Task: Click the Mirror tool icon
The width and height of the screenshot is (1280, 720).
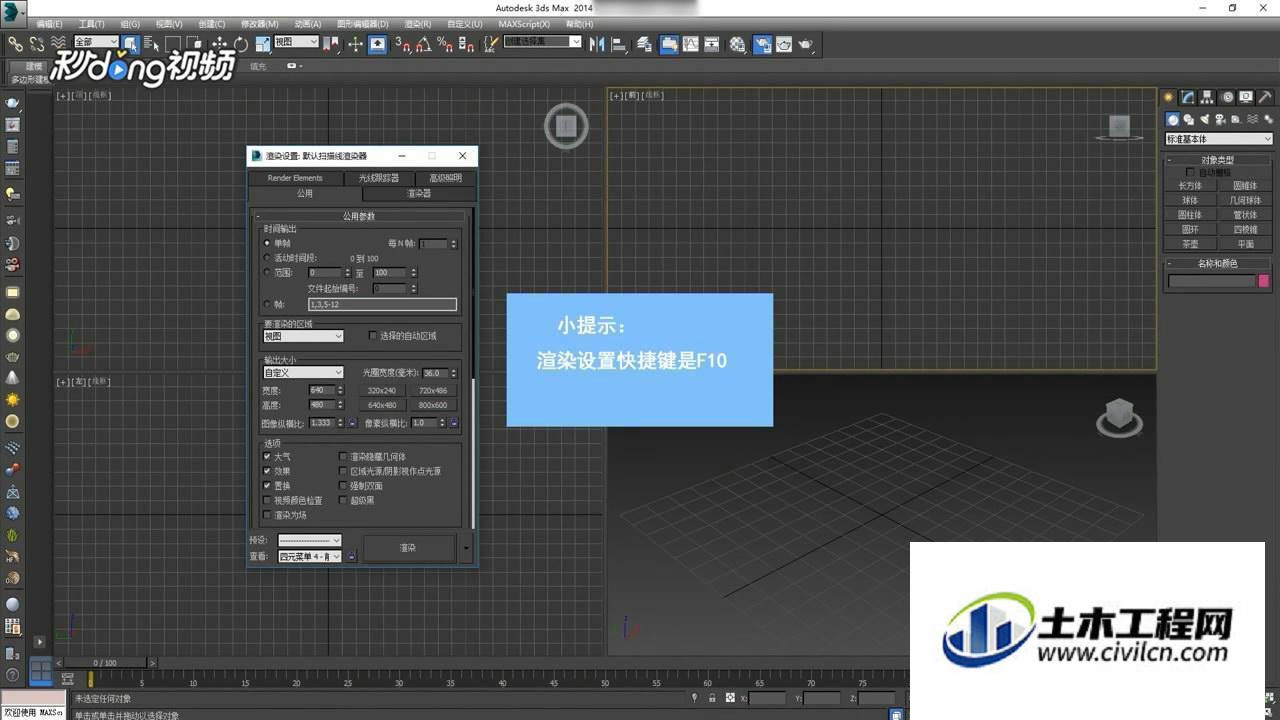Action: (x=597, y=44)
